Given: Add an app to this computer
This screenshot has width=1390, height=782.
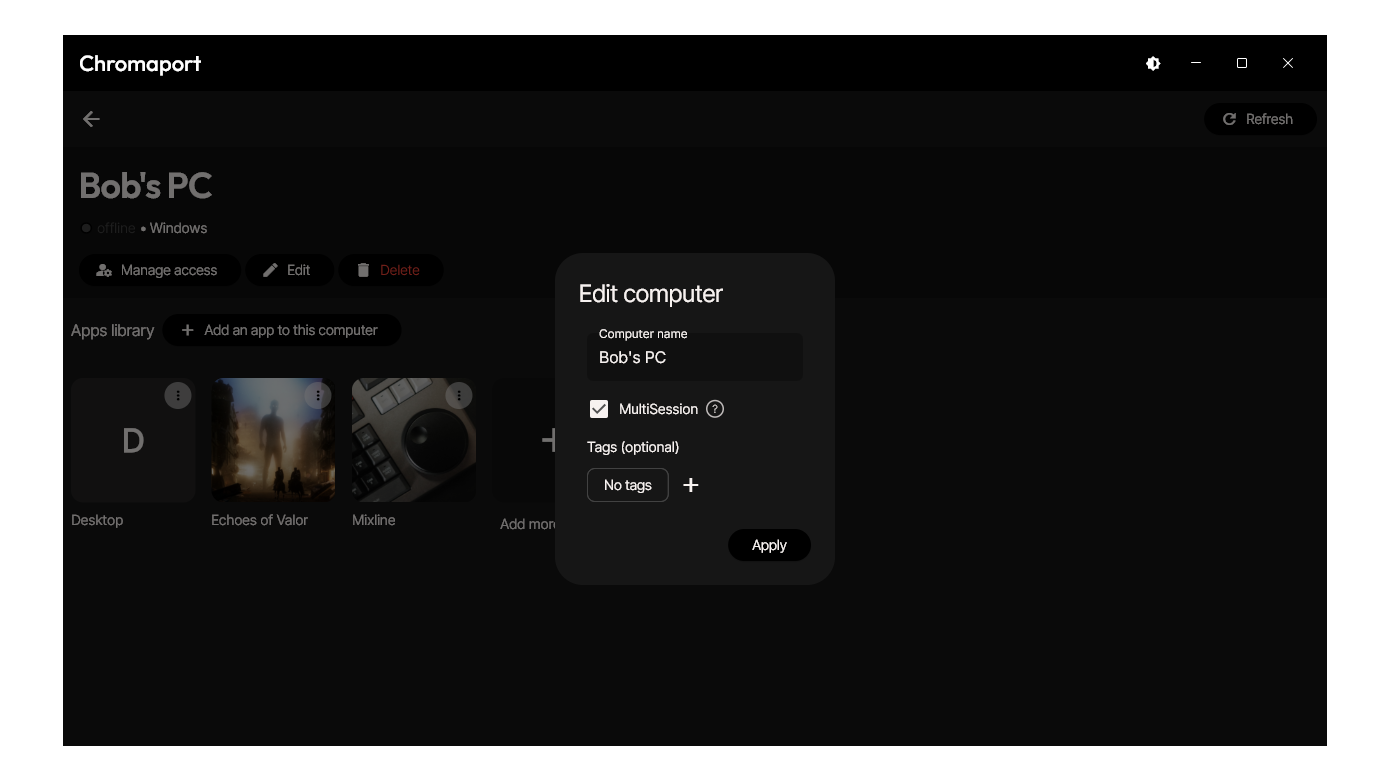Looking at the screenshot, I should click(281, 330).
